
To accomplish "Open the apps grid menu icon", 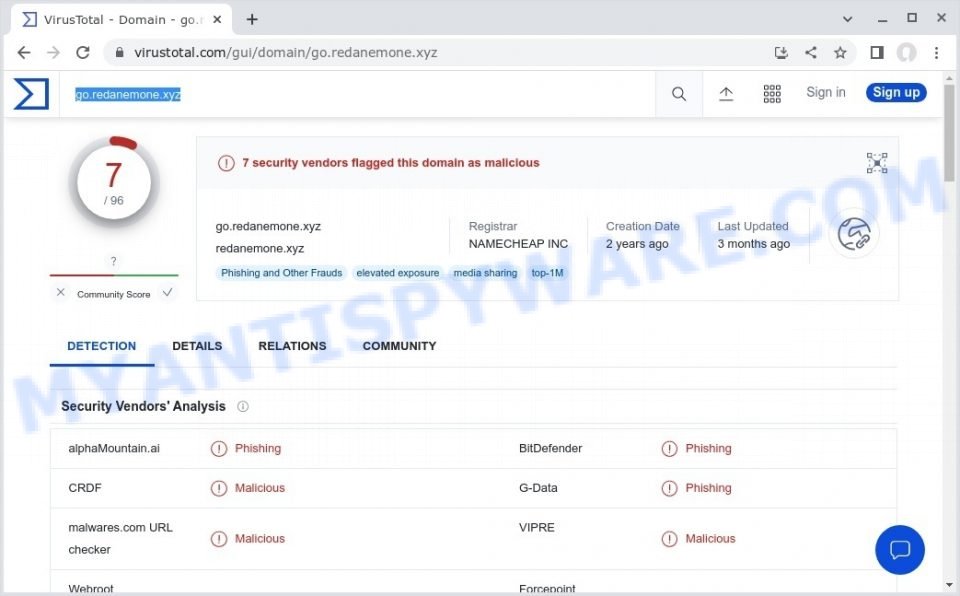I will [772, 94].
